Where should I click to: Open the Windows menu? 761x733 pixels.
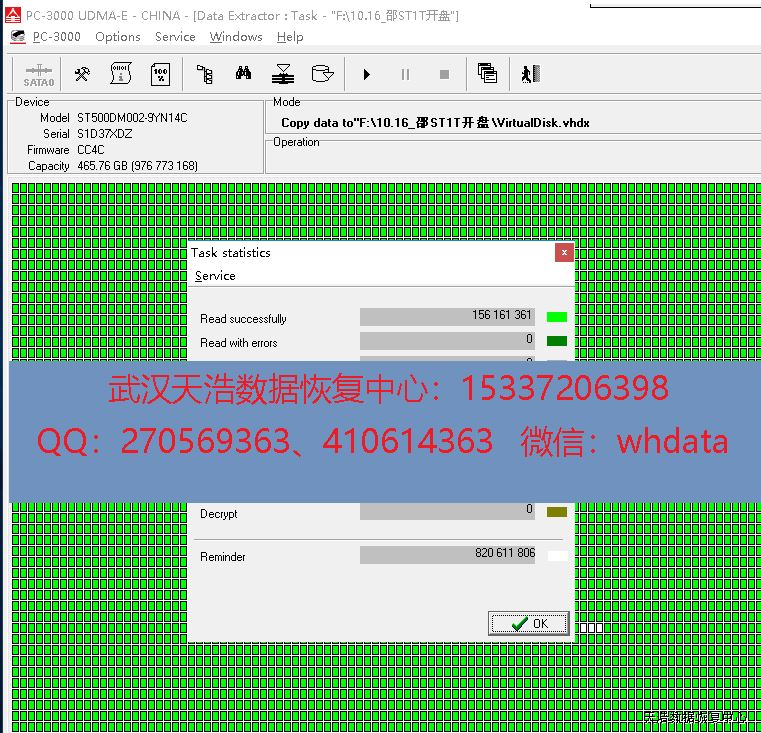[x=236, y=37]
